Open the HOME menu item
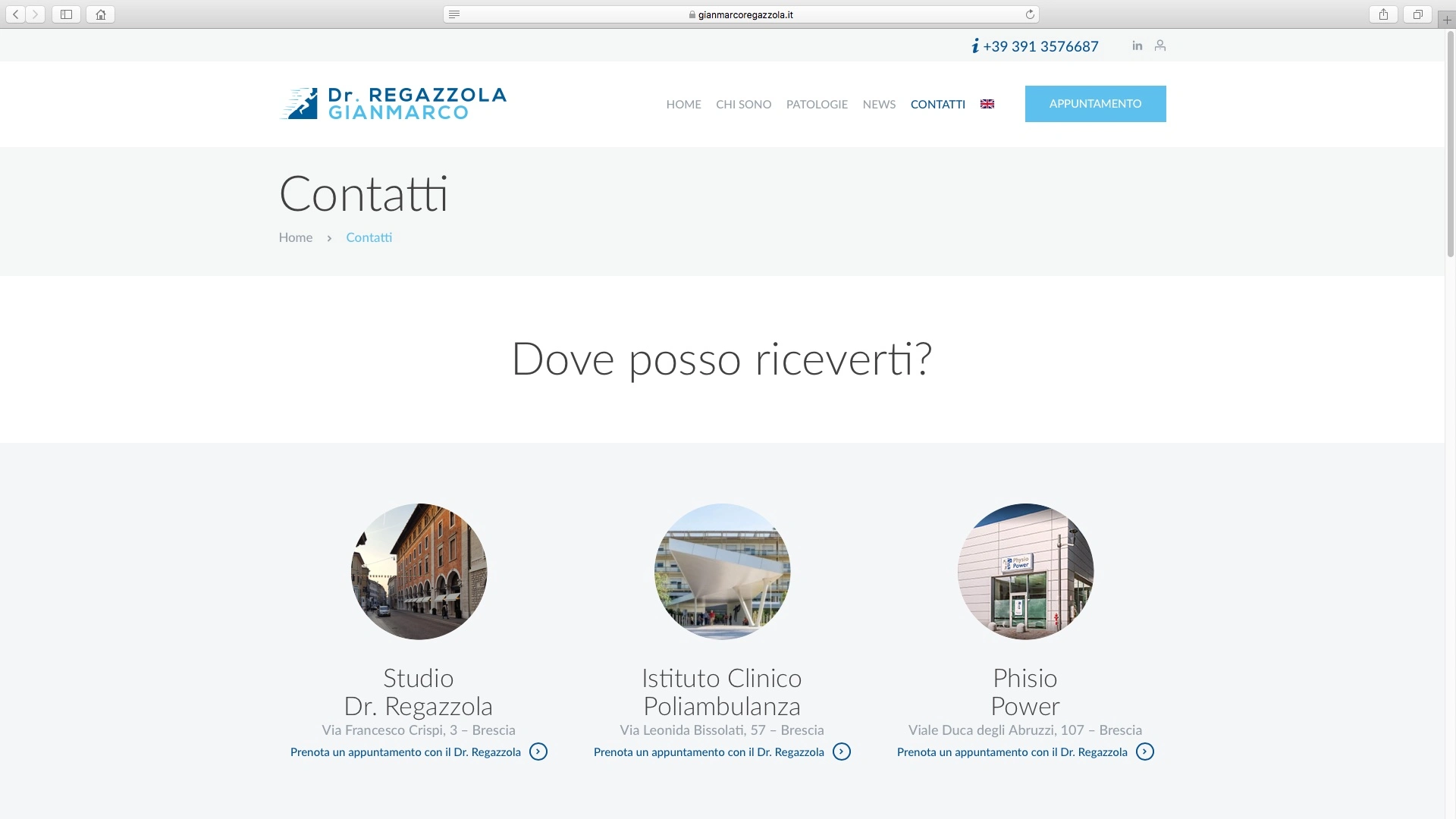 [x=683, y=104]
